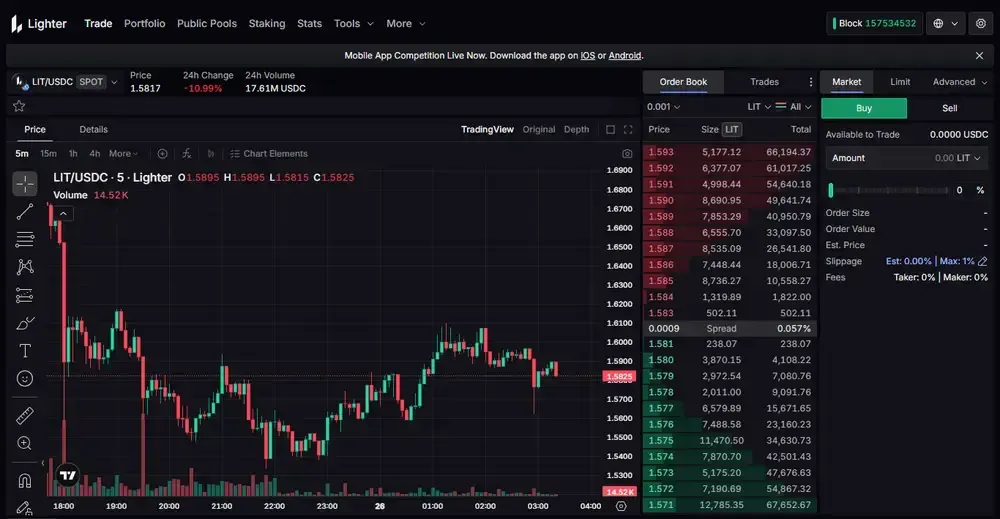Switch chart to TradingView view
This screenshot has height=519, width=1000.
coord(487,129)
